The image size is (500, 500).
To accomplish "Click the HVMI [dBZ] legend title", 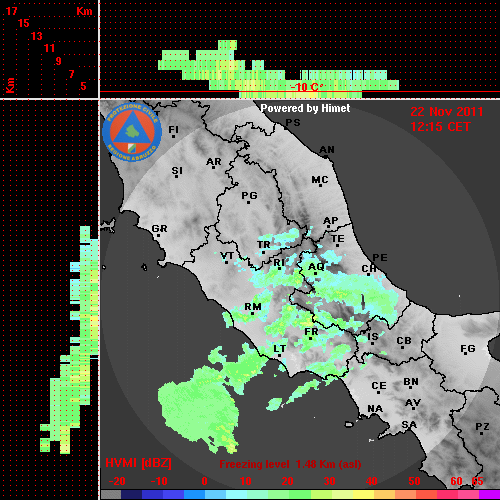I will [x=138, y=463].
